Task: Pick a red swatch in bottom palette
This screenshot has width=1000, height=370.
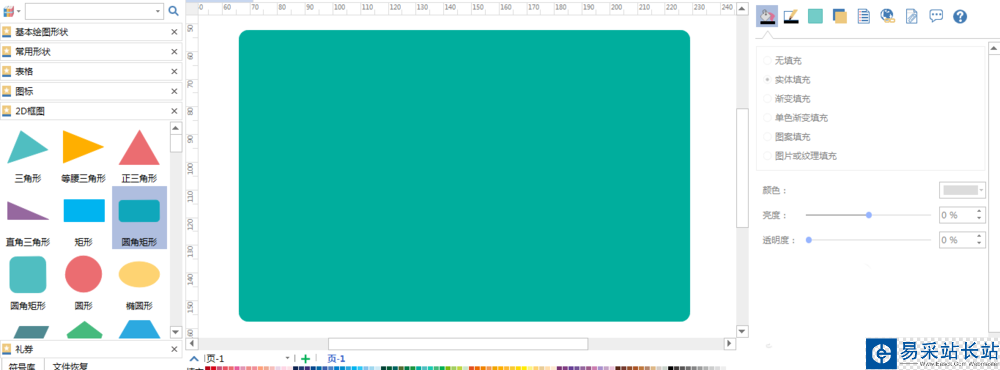Action: point(209,367)
